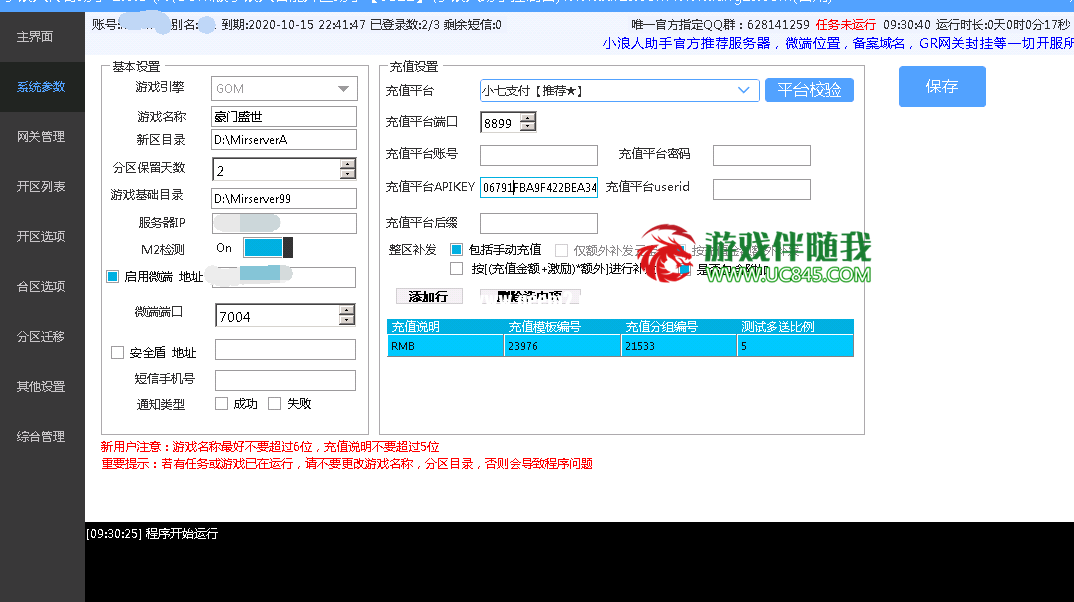Open the 充值平台 dropdown list
The width and height of the screenshot is (1074, 602).
click(744, 90)
